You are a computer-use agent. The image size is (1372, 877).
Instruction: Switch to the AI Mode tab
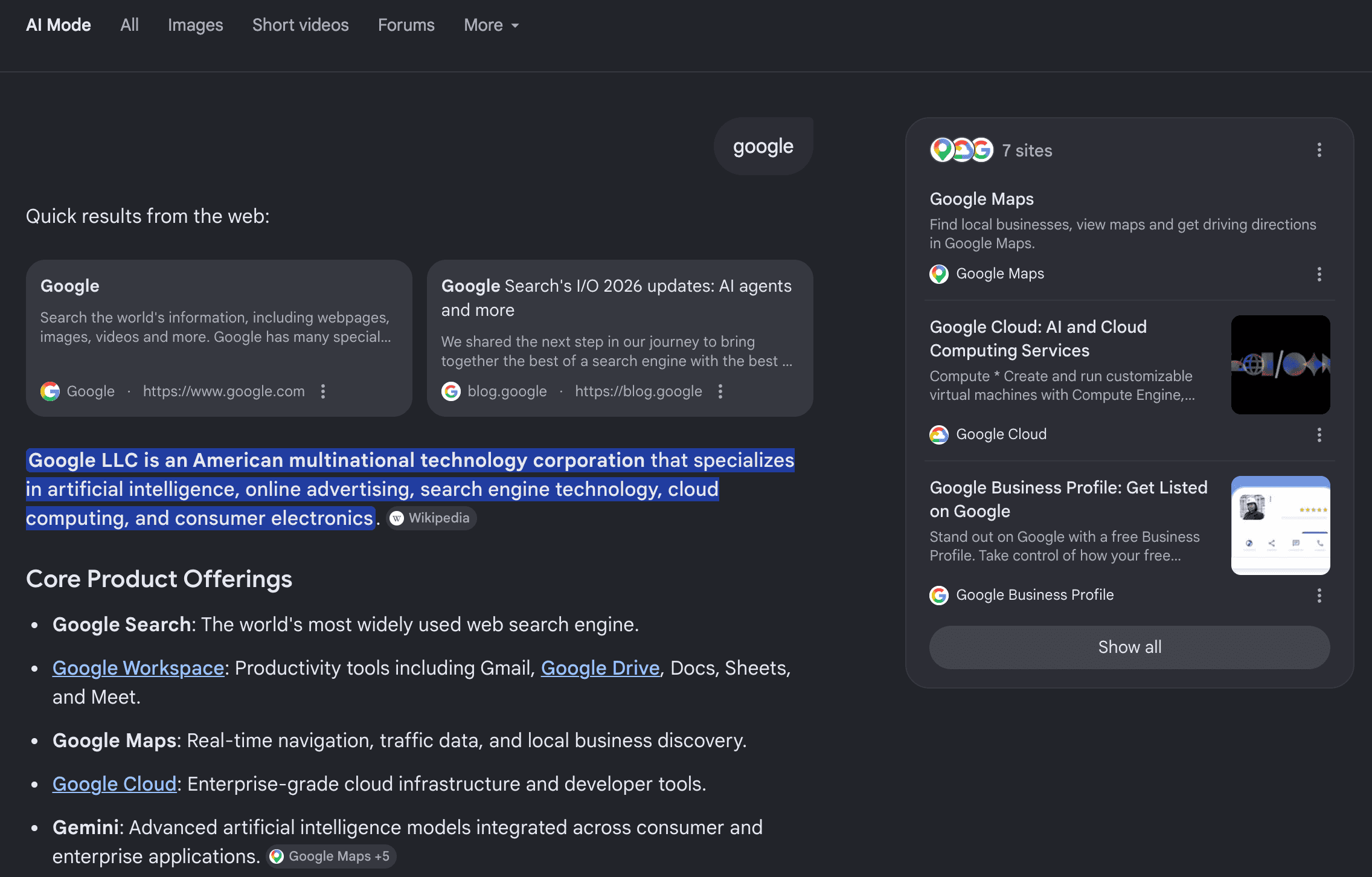(59, 25)
